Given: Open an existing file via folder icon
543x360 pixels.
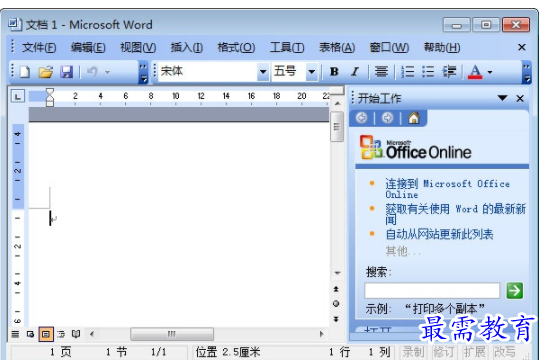Looking at the screenshot, I should [x=46, y=72].
